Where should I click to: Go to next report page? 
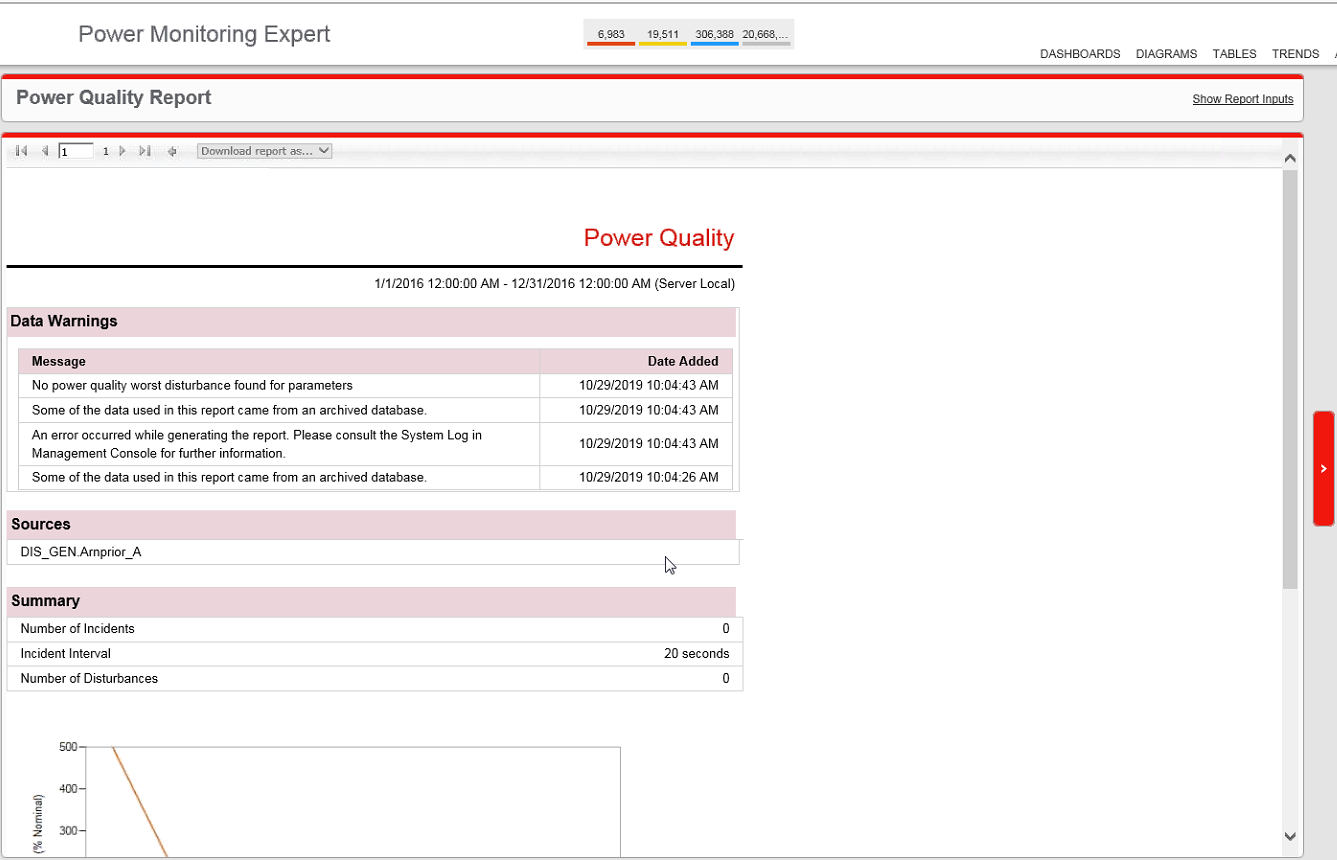(123, 151)
